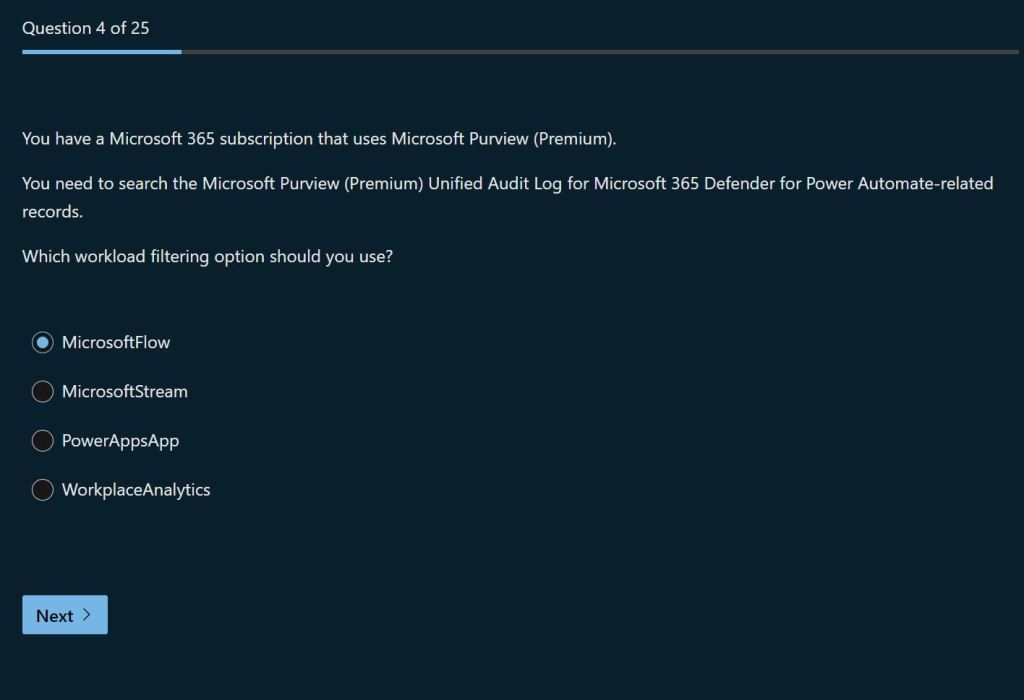Select the MicrosoftFlow radio button
The width and height of the screenshot is (1024, 700).
click(x=42, y=342)
